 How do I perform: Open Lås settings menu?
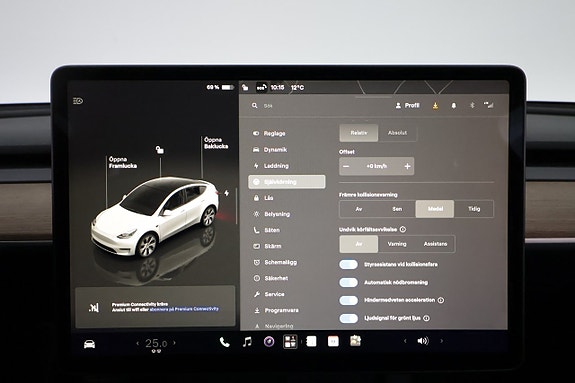(x=287, y=198)
